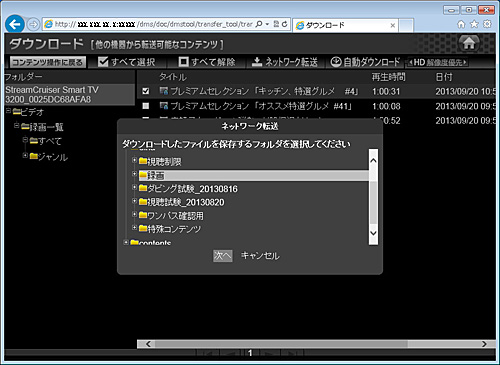
Task: Collapse the ビデオ folder in the sidebar
Action: (9, 111)
